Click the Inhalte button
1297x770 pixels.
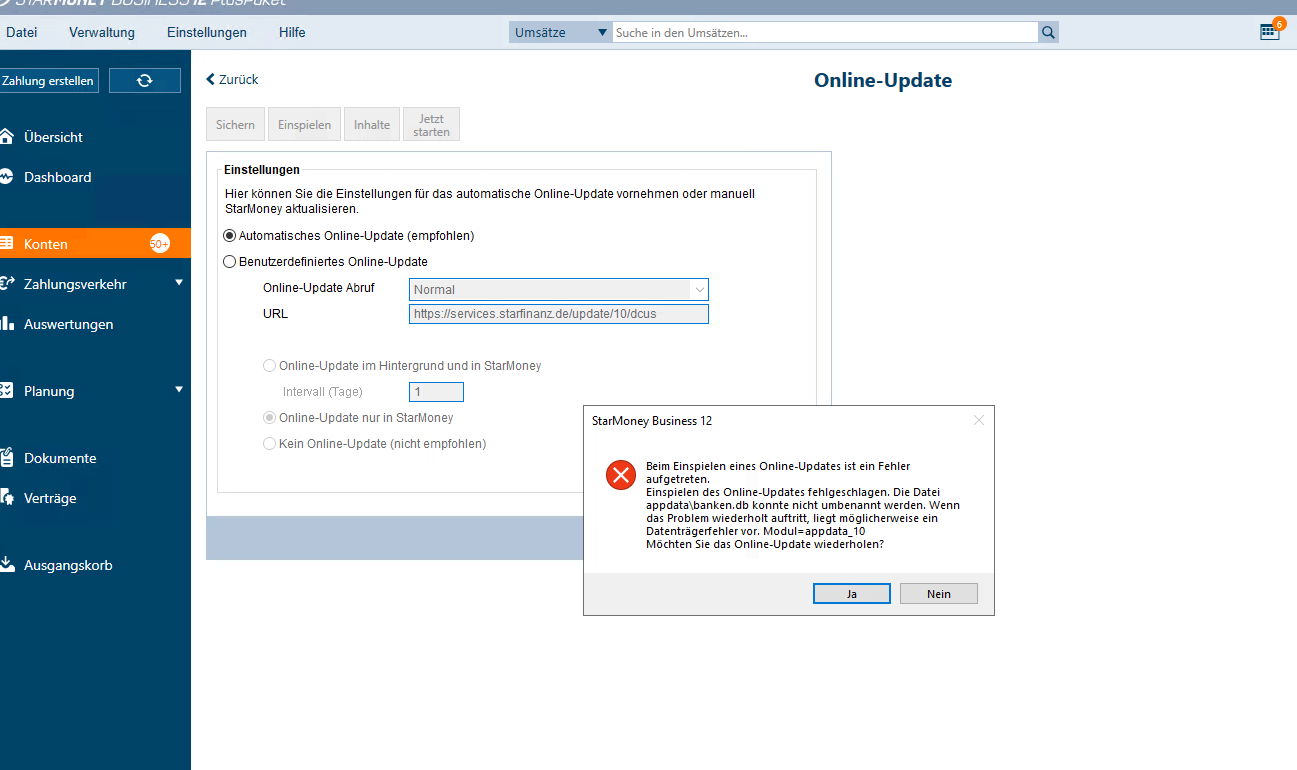372,125
